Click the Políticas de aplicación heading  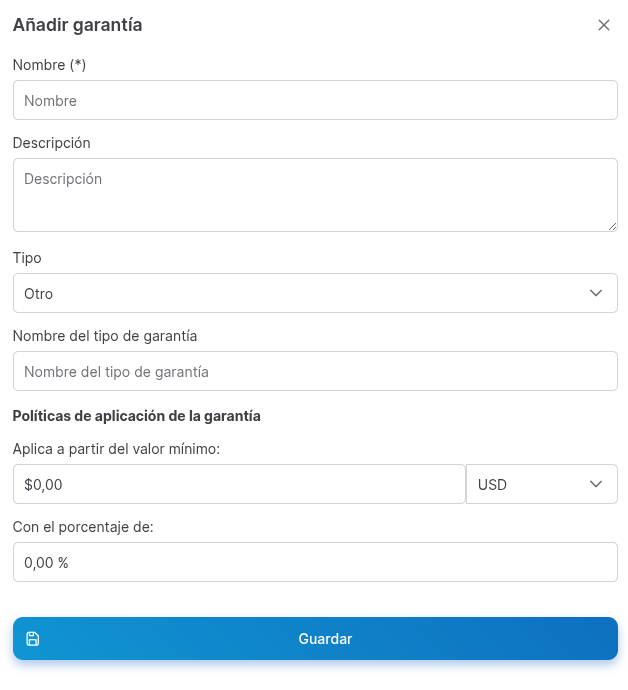(x=136, y=416)
